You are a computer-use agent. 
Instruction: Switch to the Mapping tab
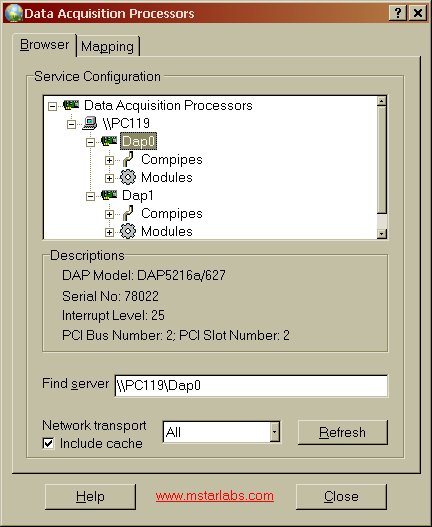108,46
